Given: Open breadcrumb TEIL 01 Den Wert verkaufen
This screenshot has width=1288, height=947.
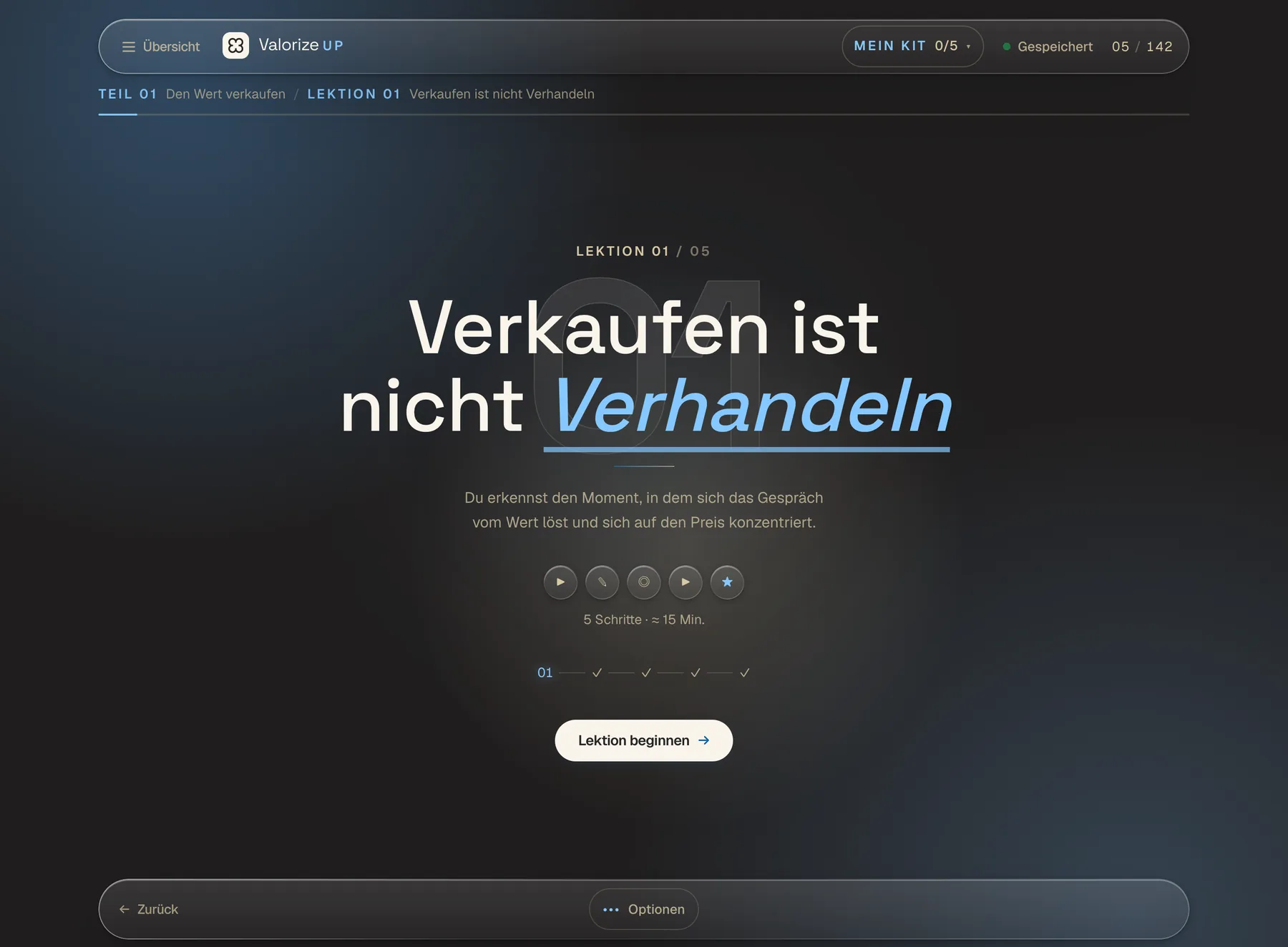Looking at the screenshot, I should click(192, 94).
